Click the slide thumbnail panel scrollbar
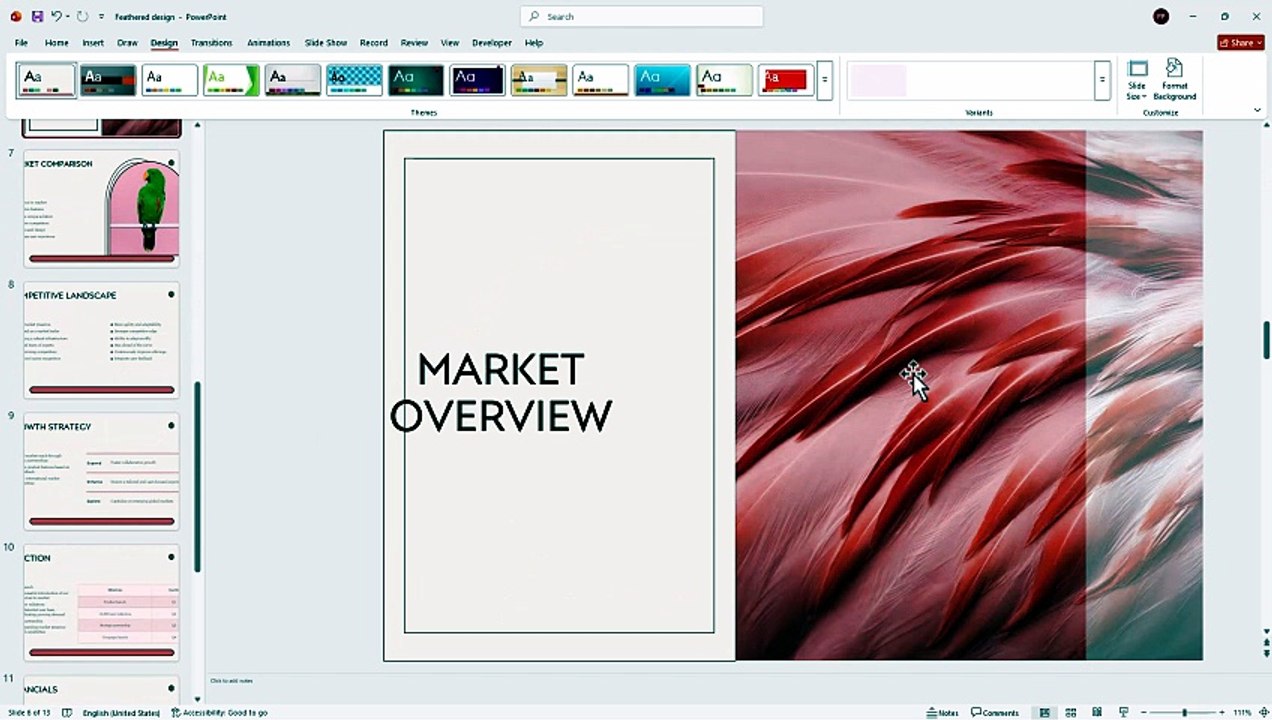Screen dimensions: 1272x720 pos(197,476)
